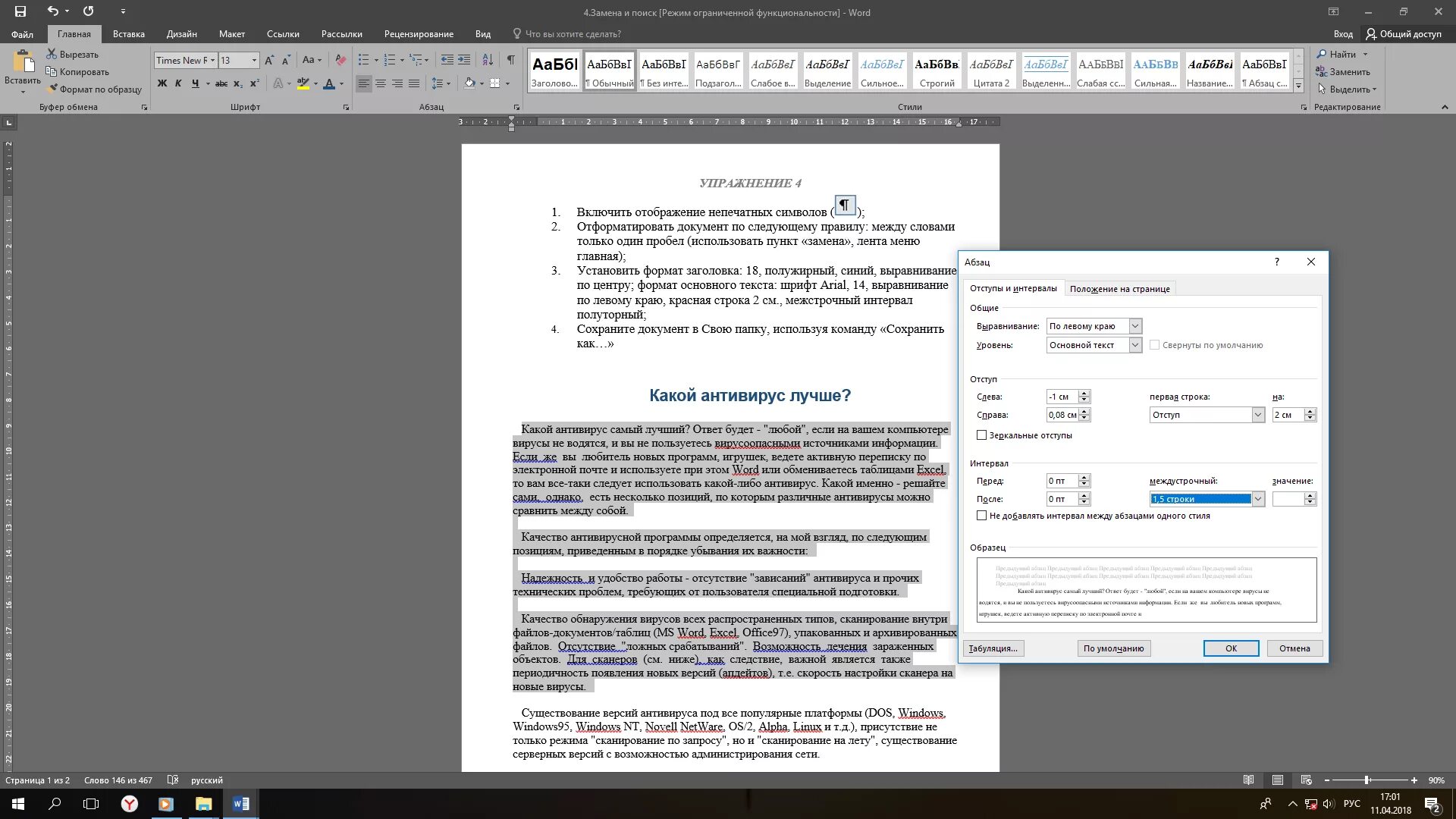This screenshot has height=819, width=1456.
Task: Toggle show paragraph marks icon
Action: 510,60
